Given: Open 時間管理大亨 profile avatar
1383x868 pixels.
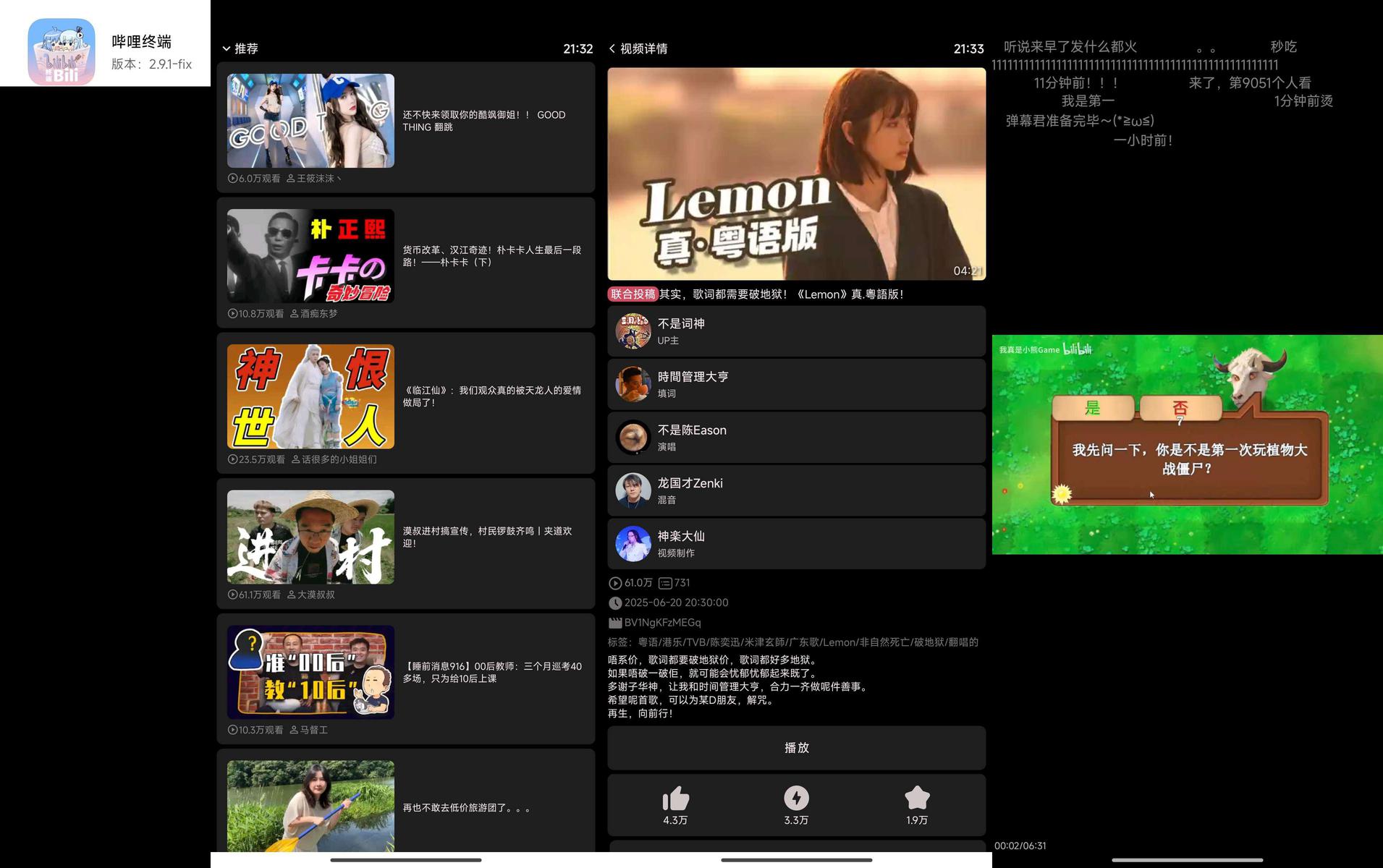Looking at the screenshot, I should tap(633, 384).
